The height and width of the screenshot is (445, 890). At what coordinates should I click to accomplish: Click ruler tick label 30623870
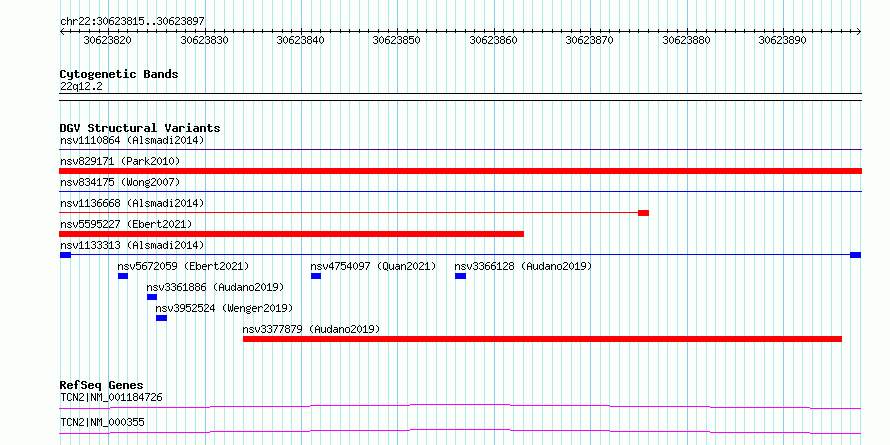coord(590,40)
